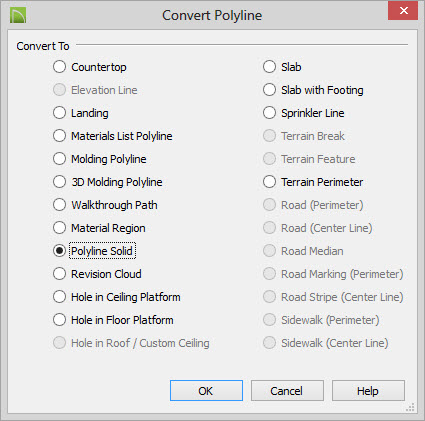This screenshot has width=425, height=421.
Task: Click the Cancel button
Action: click(287, 391)
